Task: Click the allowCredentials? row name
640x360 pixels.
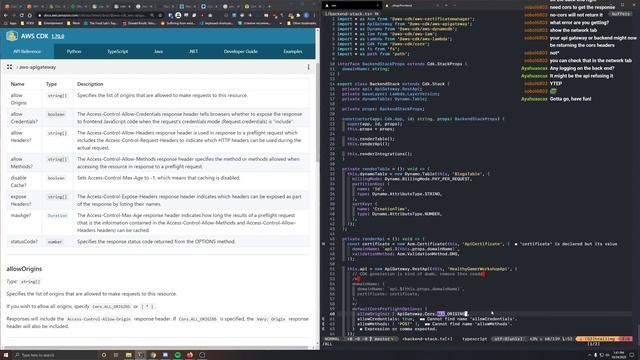Action: coord(24,118)
